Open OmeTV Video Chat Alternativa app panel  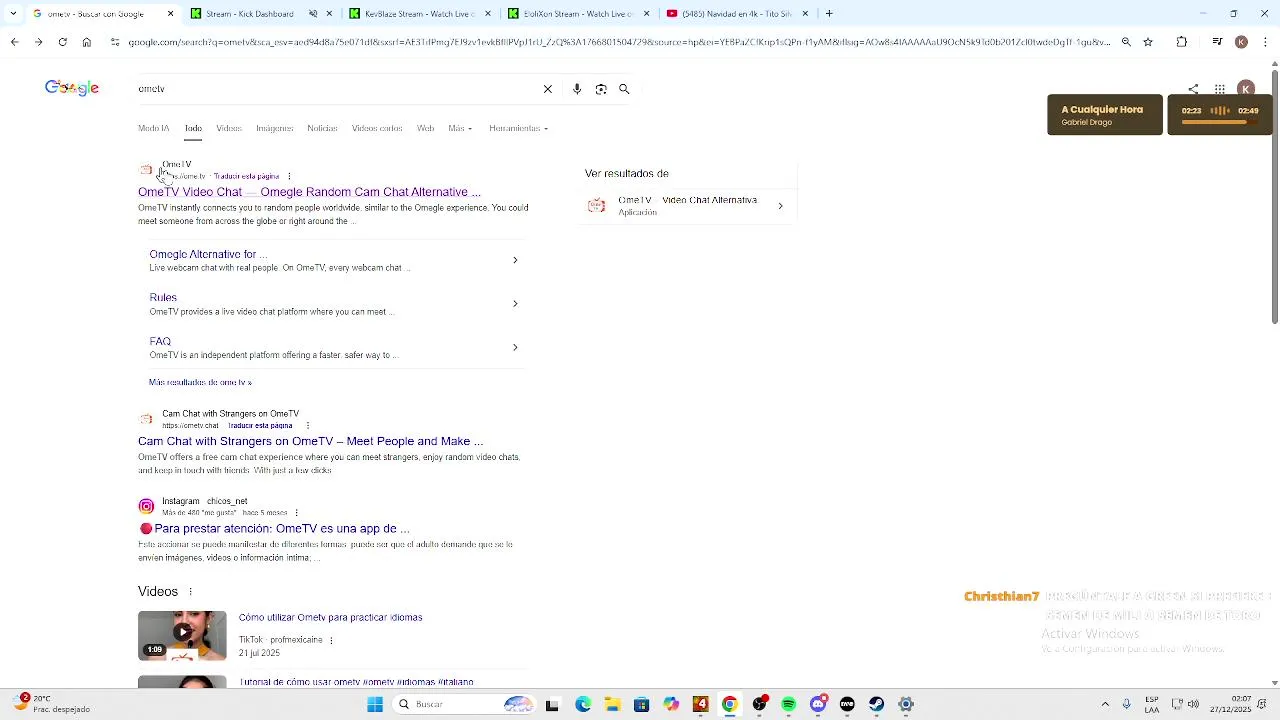(x=687, y=206)
